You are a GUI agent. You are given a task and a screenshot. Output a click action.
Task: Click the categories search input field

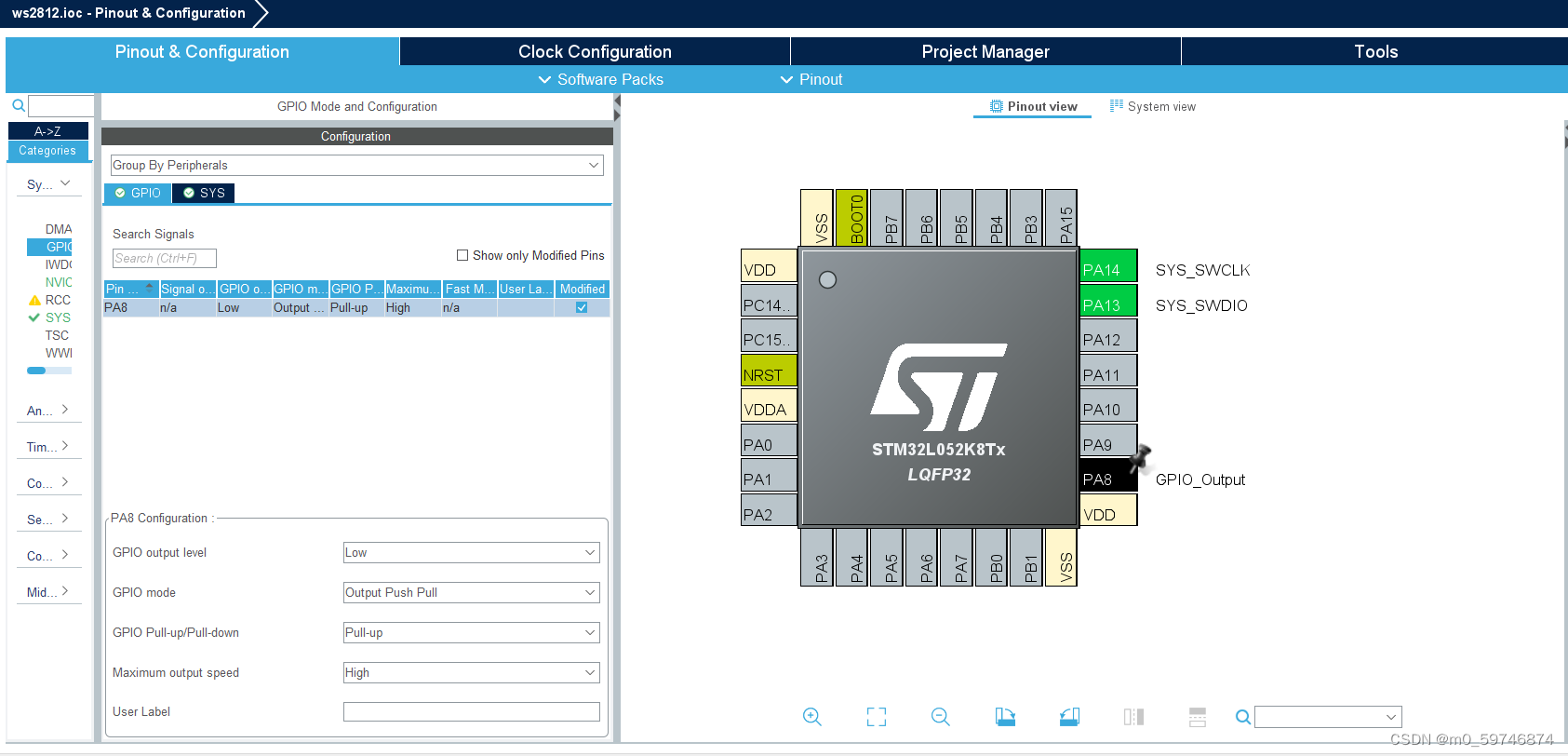pos(61,106)
